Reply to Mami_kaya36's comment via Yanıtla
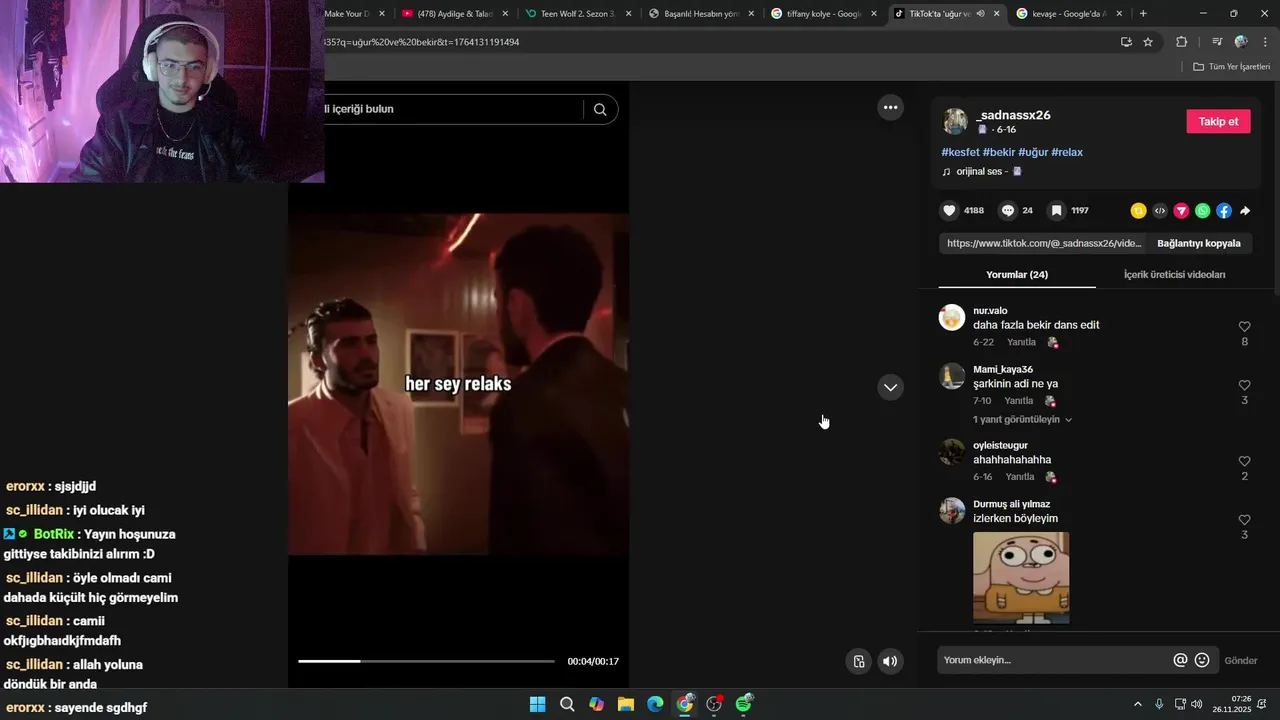 point(1019,401)
